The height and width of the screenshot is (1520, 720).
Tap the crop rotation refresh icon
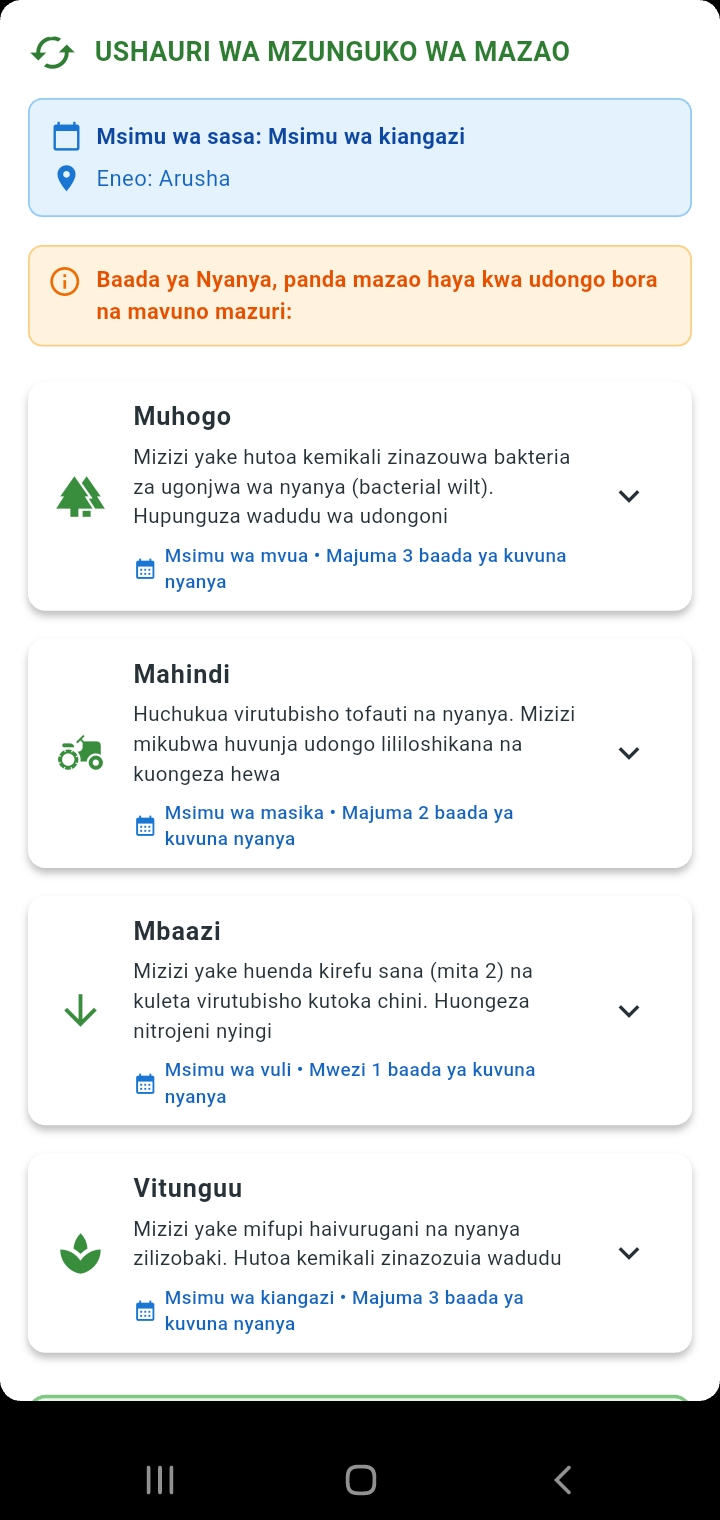click(52, 52)
